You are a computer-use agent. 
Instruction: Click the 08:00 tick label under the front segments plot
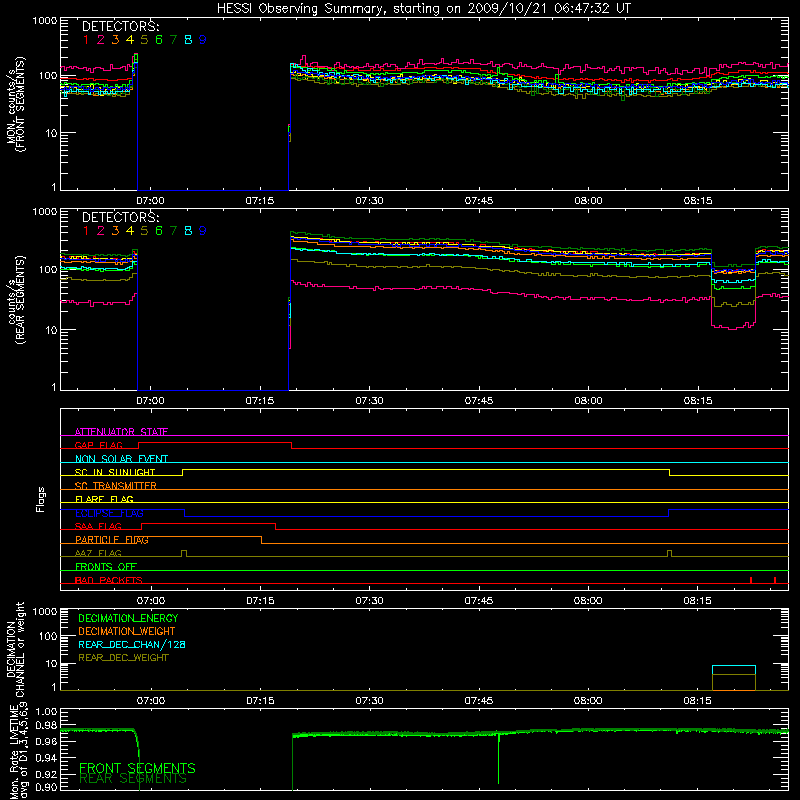(x=588, y=201)
